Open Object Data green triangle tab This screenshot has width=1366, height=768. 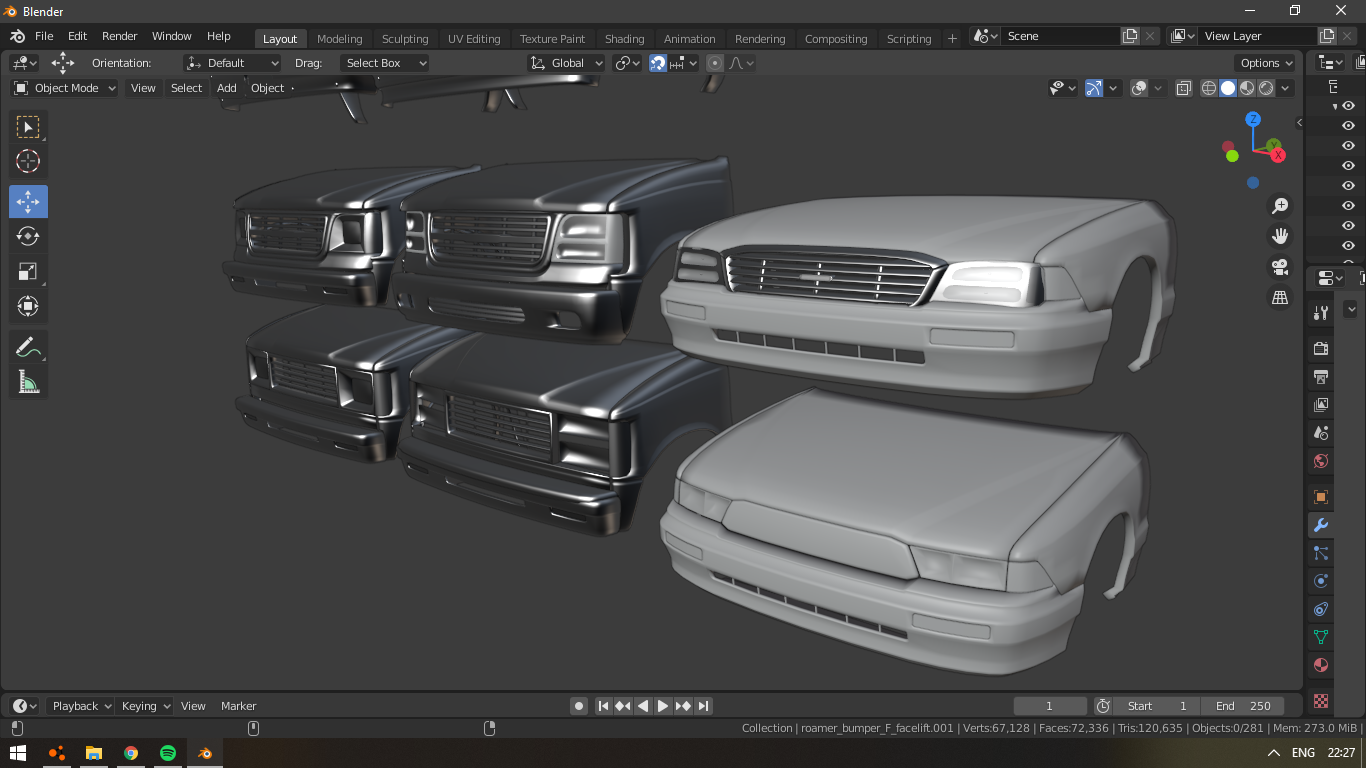click(x=1321, y=637)
